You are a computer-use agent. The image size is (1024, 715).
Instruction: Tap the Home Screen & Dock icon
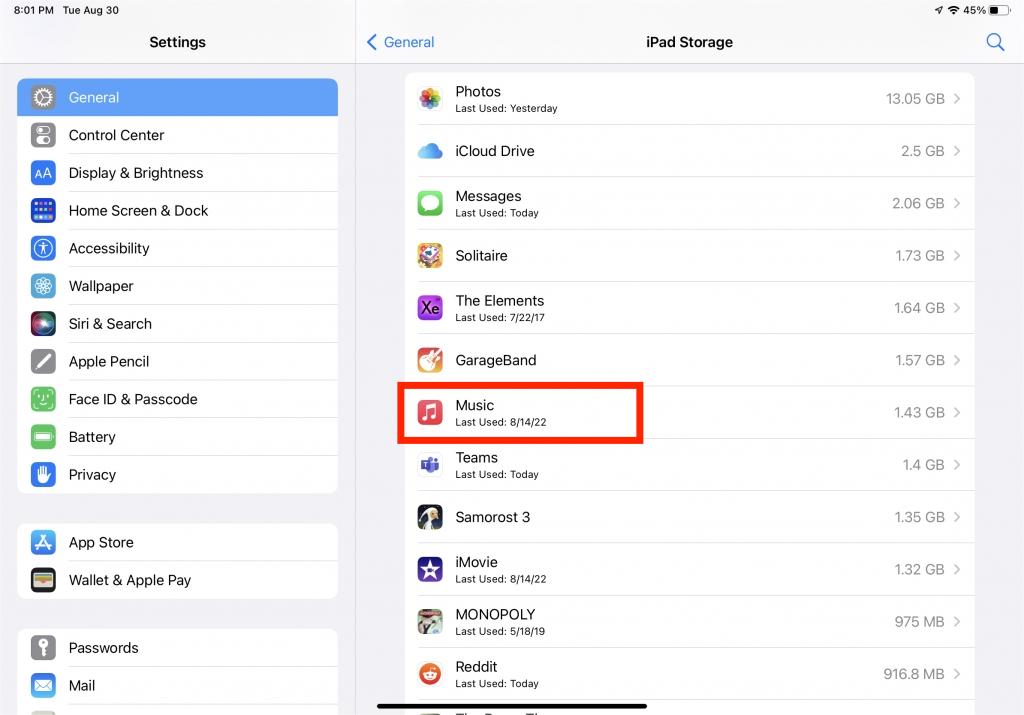tap(43, 210)
